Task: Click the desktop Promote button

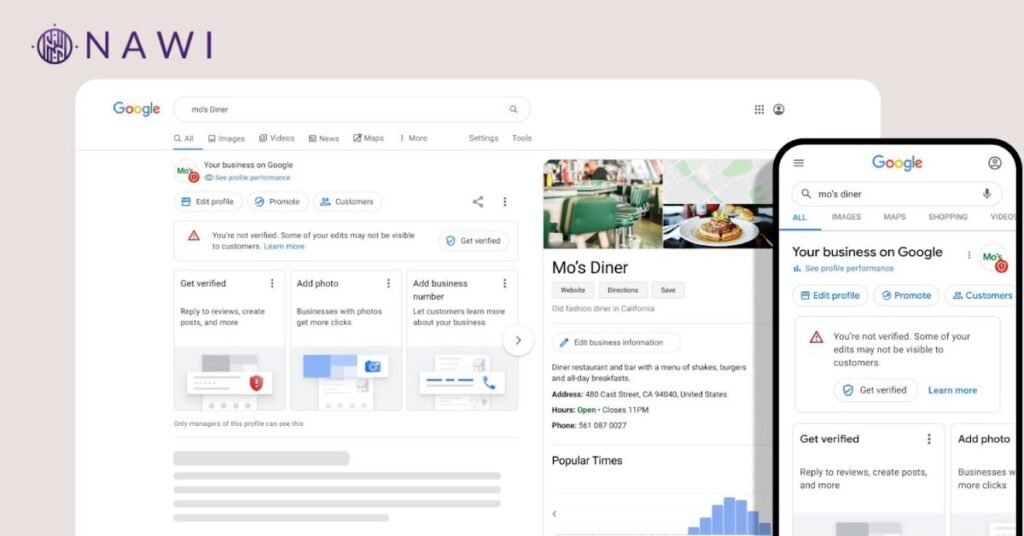Action: pos(277,202)
